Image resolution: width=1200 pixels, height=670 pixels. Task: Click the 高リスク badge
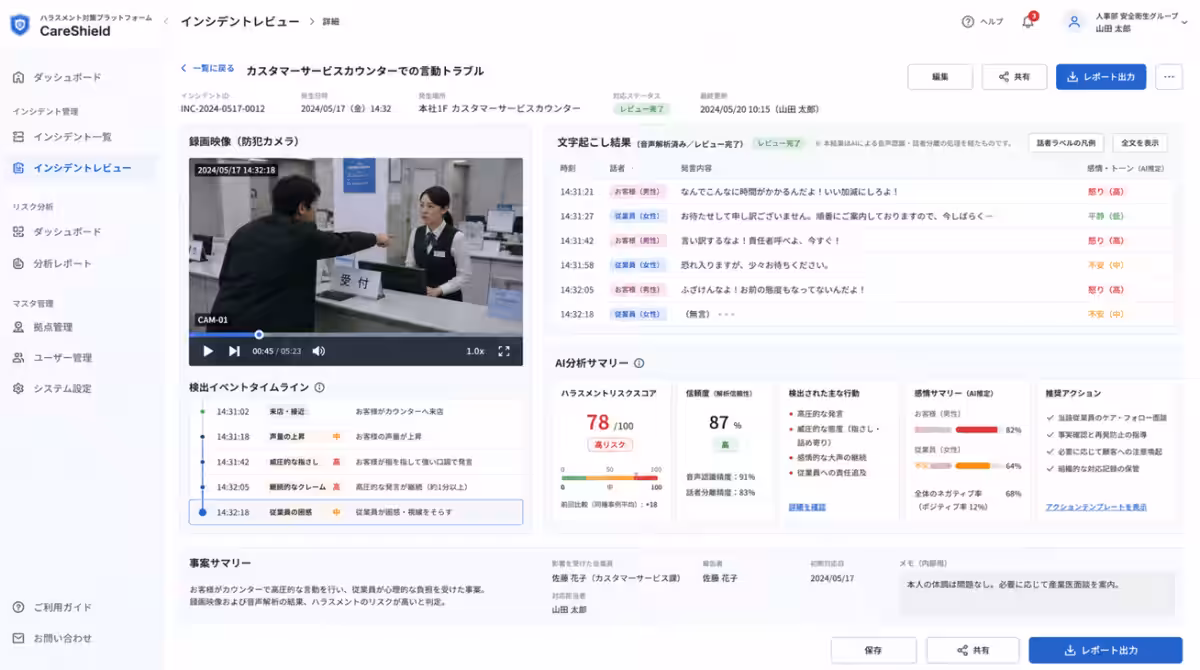tap(610, 445)
